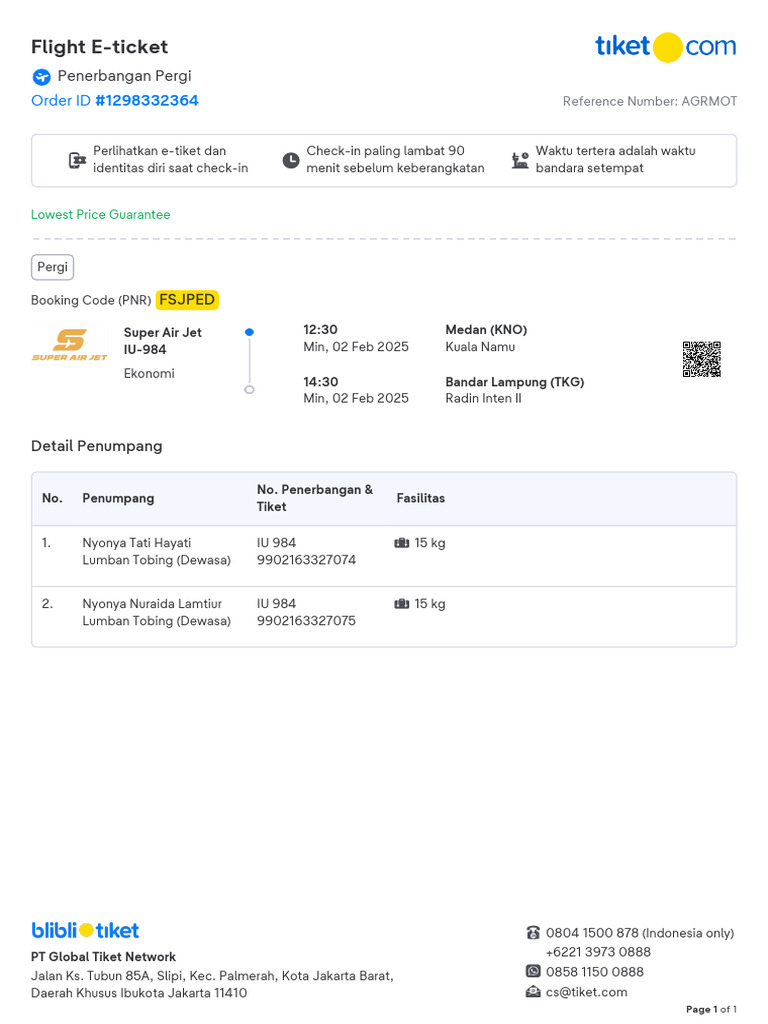Click Reference Number: AGRMOT text
Image resolution: width=768 pixels, height=1024 pixels.
point(650,101)
